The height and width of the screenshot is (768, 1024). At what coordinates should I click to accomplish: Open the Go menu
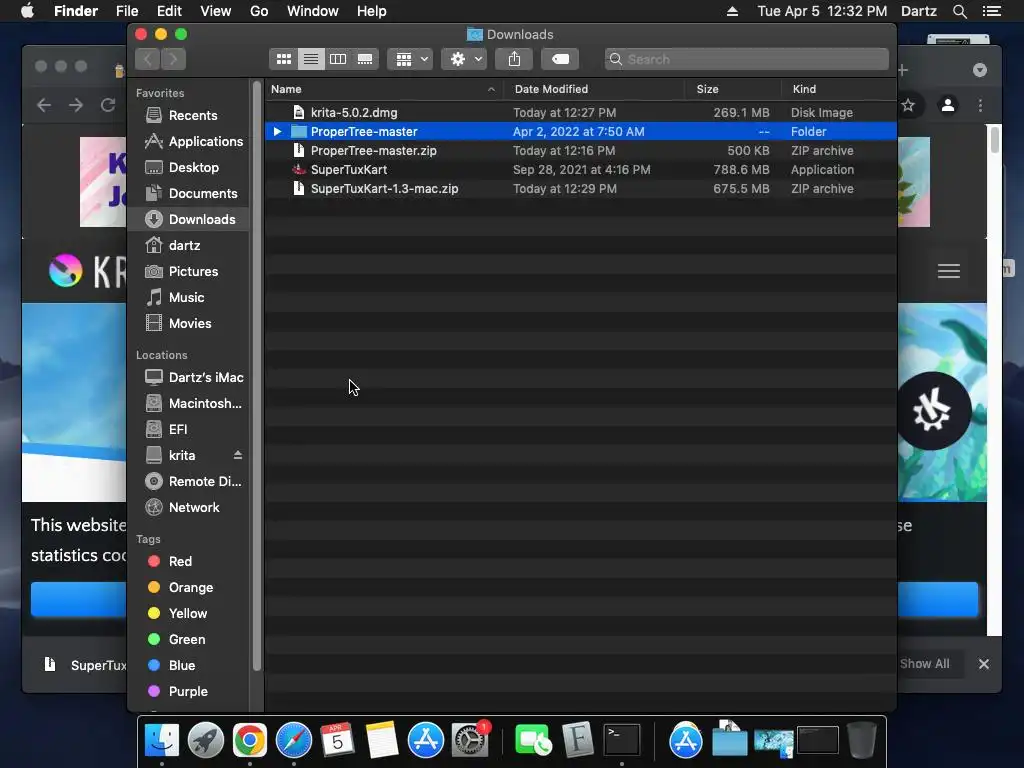(259, 11)
